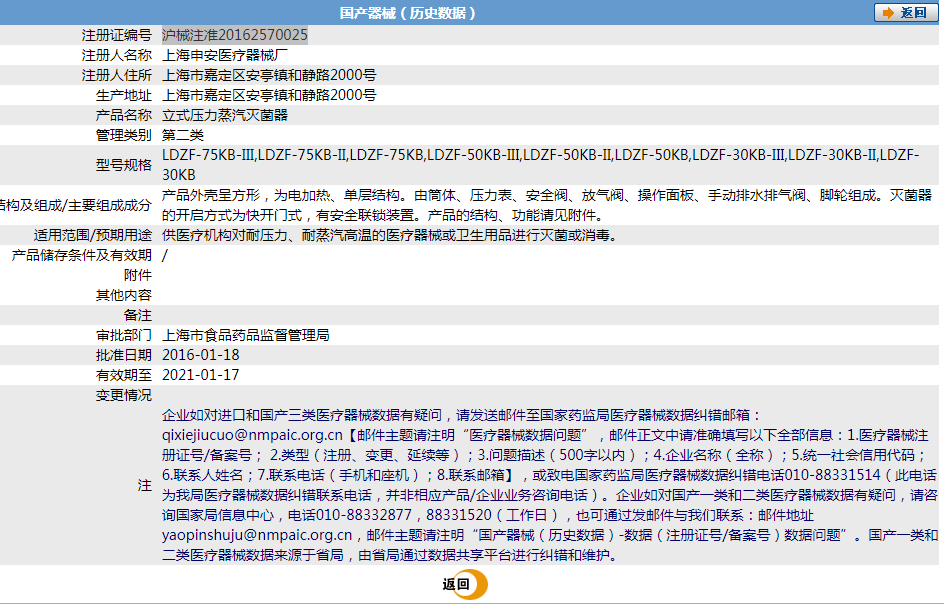This screenshot has width=944, height=604.
Task: Select registration number 沪械注准20162570025
Action: (x=235, y=35)
